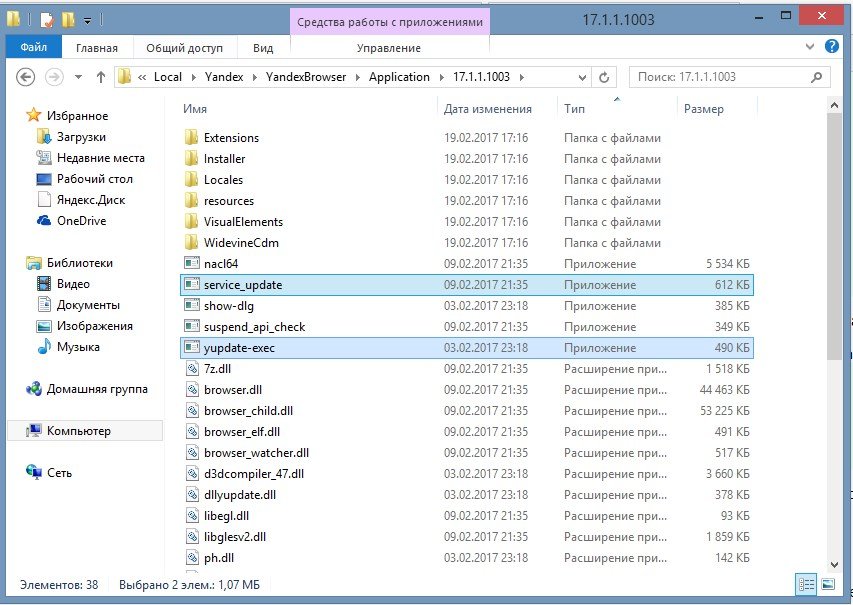This screenshot has width=853, height=605.
Task: Select the Installer folder icon
Action: point(191,158)
